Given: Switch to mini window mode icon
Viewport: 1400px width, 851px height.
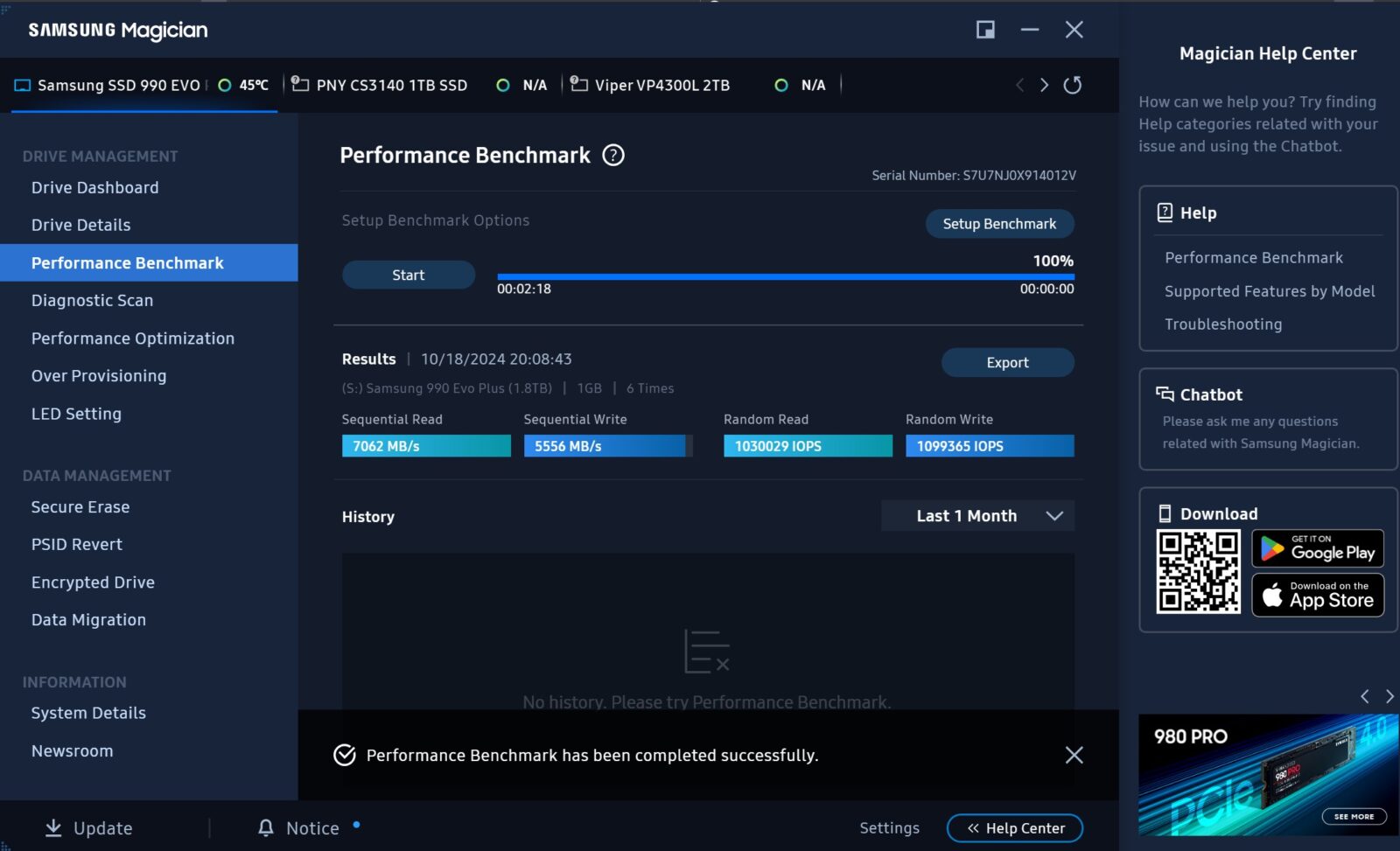Looking at the screenshot, I should 985,30.
